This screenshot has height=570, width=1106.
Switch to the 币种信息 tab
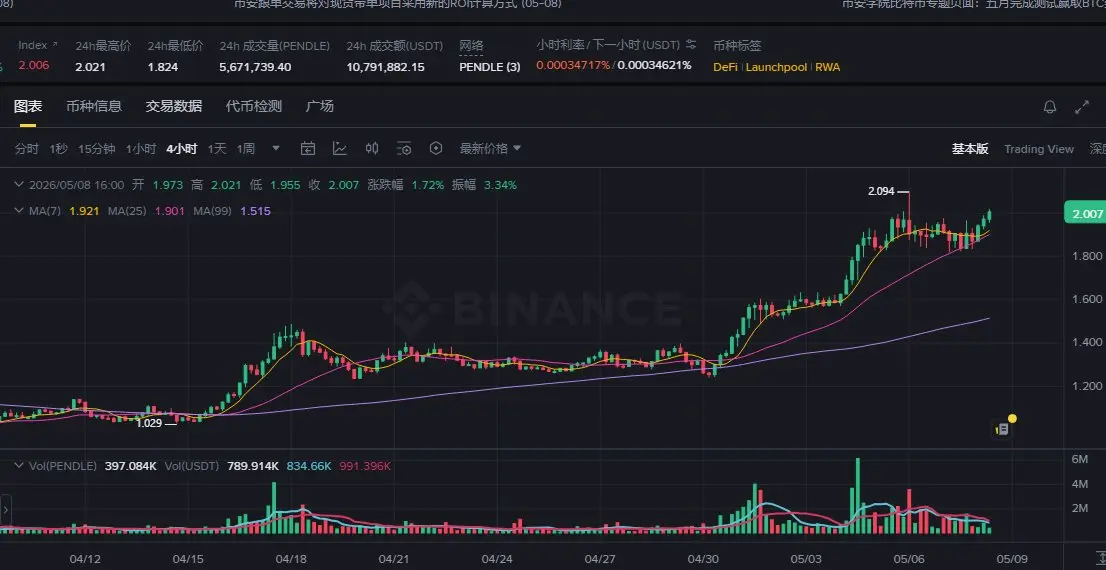[x=94, y=107]
